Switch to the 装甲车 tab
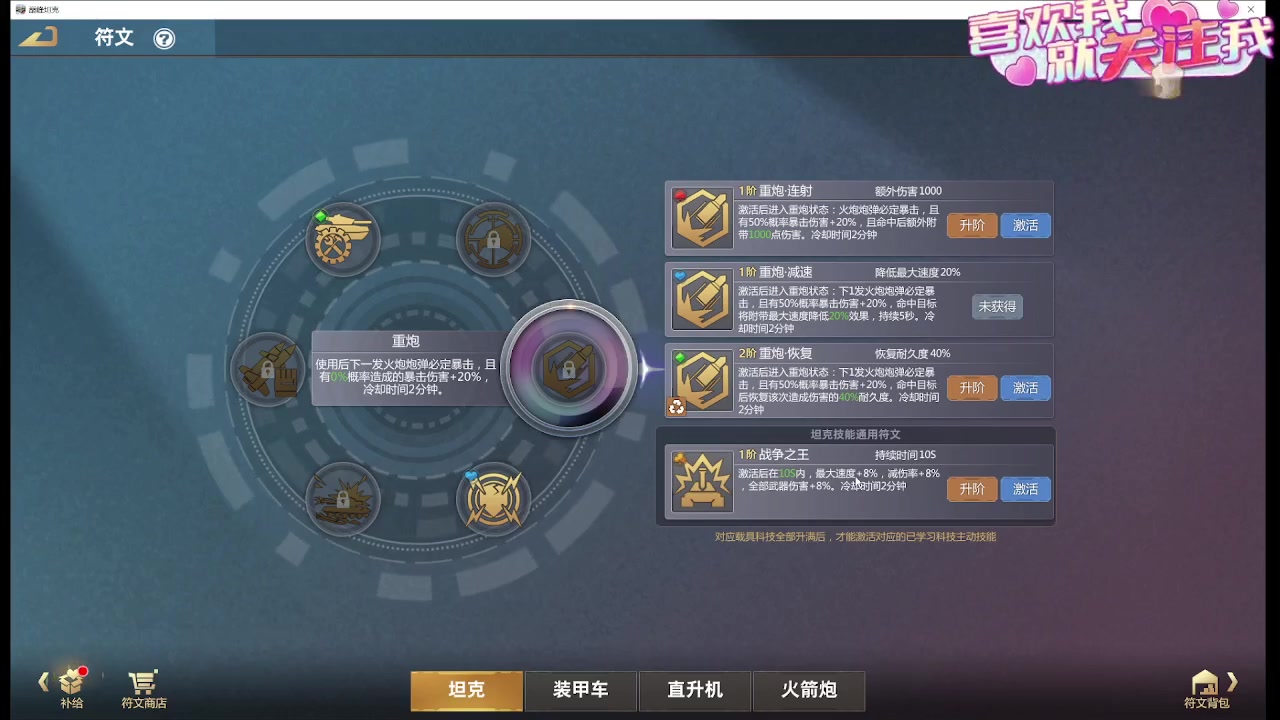 pyautogui.click(x=581, y=690)
